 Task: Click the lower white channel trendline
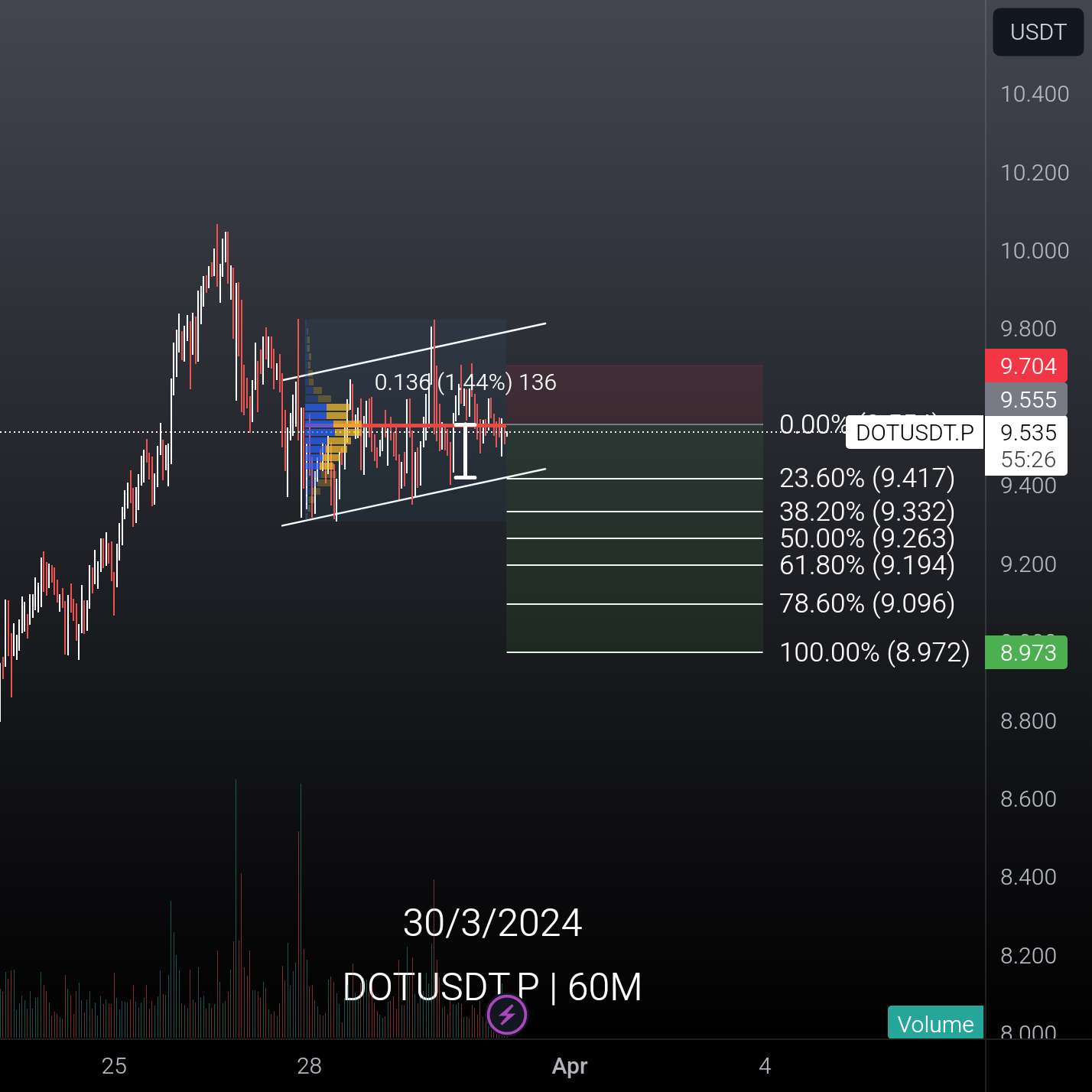click(x=414, y=497)
